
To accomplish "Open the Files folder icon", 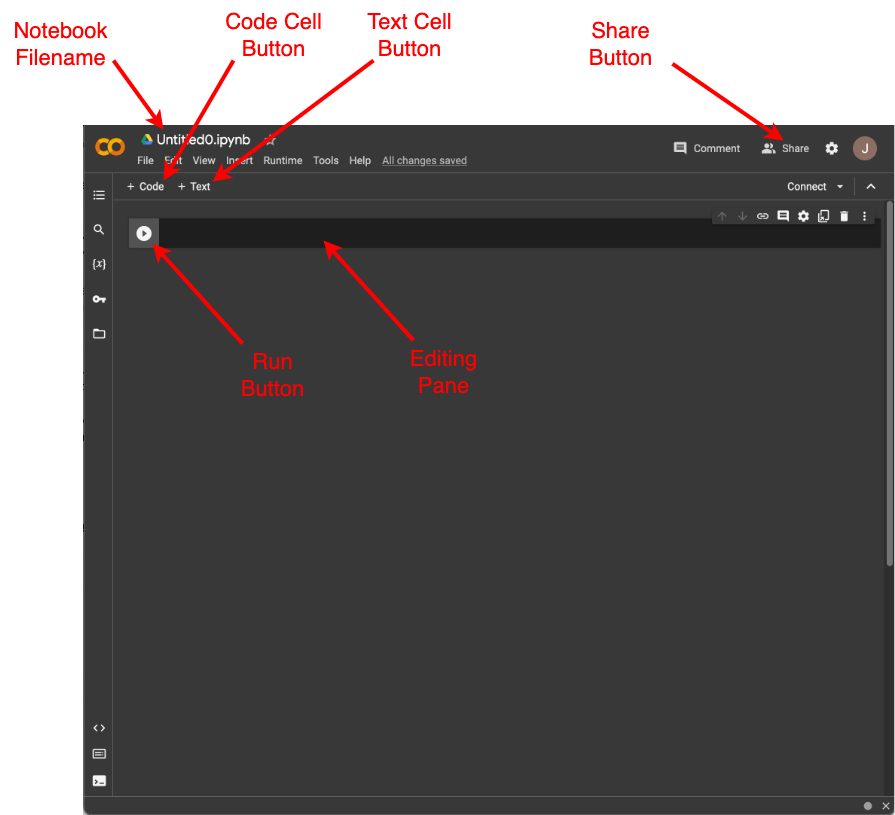I will [99, 333].
